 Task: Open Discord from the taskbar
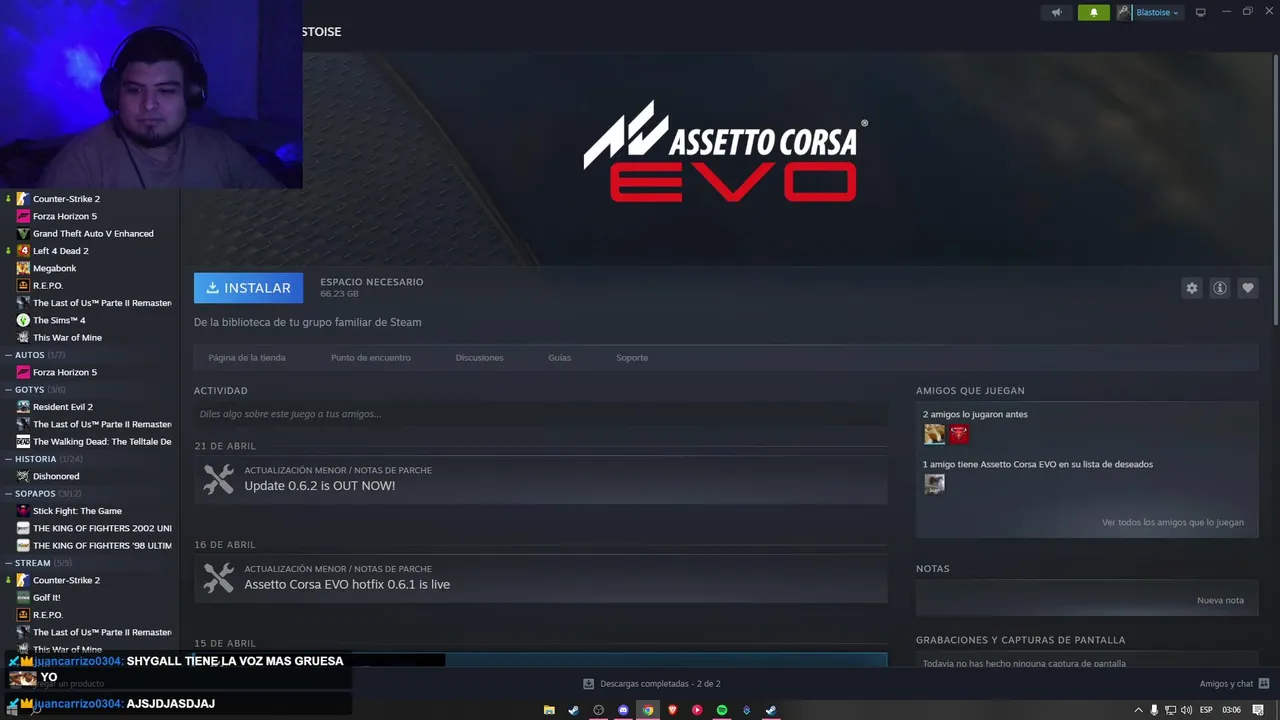coord(623,710)
